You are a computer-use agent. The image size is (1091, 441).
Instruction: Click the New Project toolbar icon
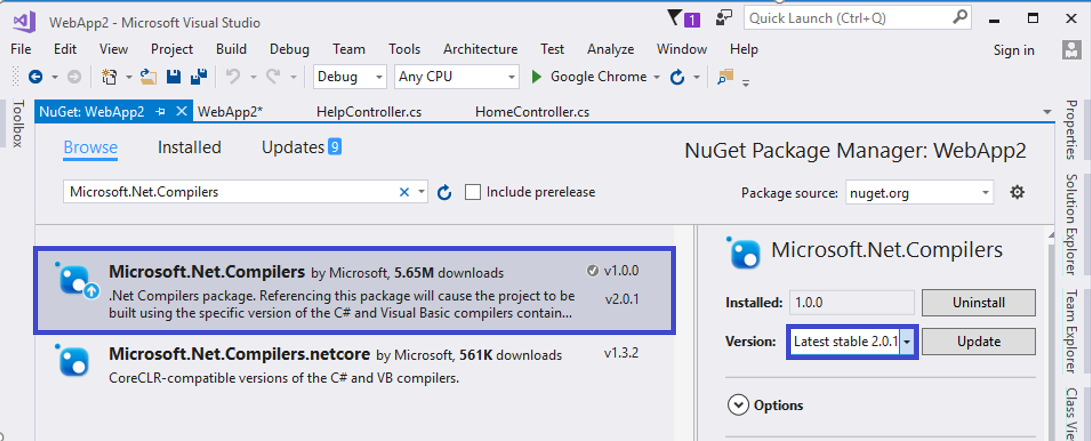click(109, 77)
